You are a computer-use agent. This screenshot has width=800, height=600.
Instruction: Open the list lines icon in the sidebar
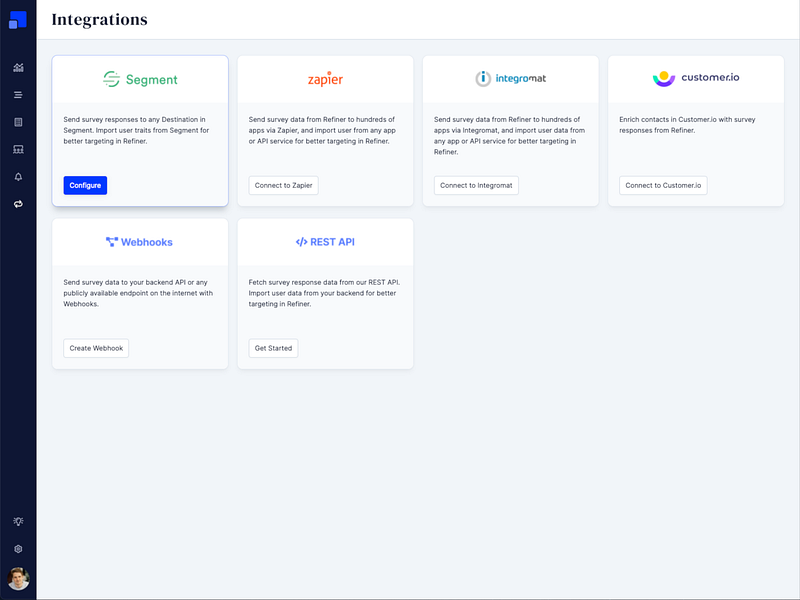pos(18,95)
